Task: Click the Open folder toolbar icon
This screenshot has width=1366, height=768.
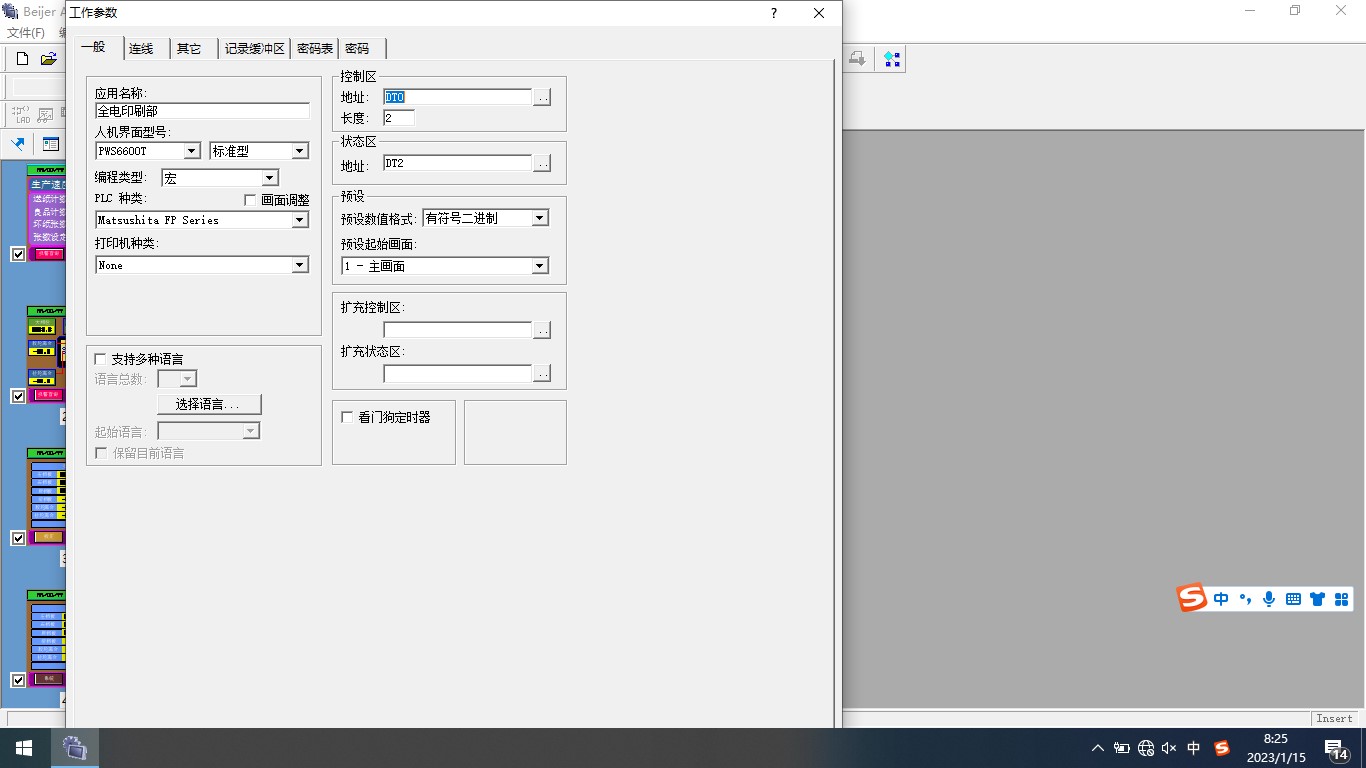Action: click(x=48, y=59)
